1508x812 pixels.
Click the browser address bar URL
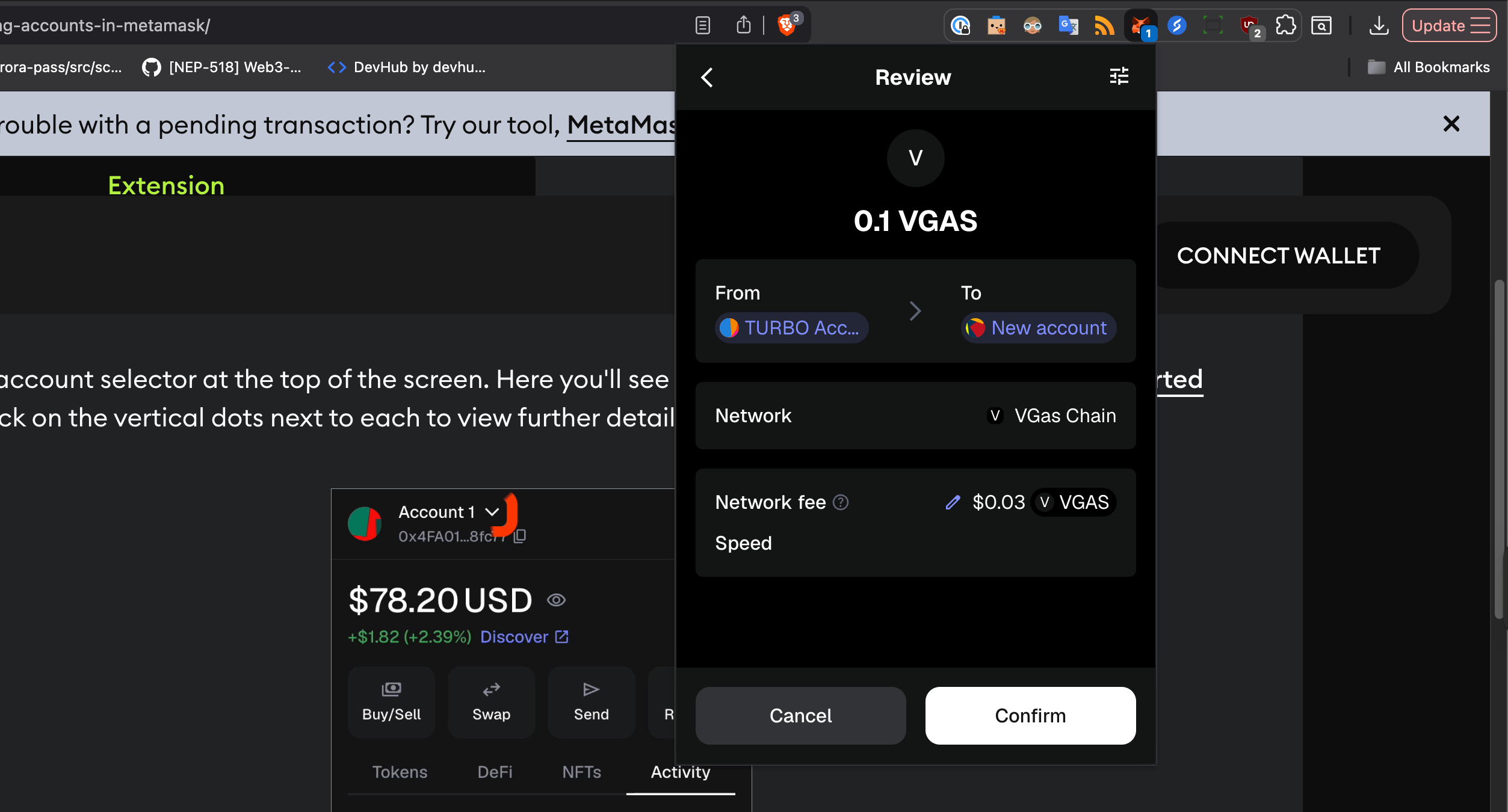(105, 25)
